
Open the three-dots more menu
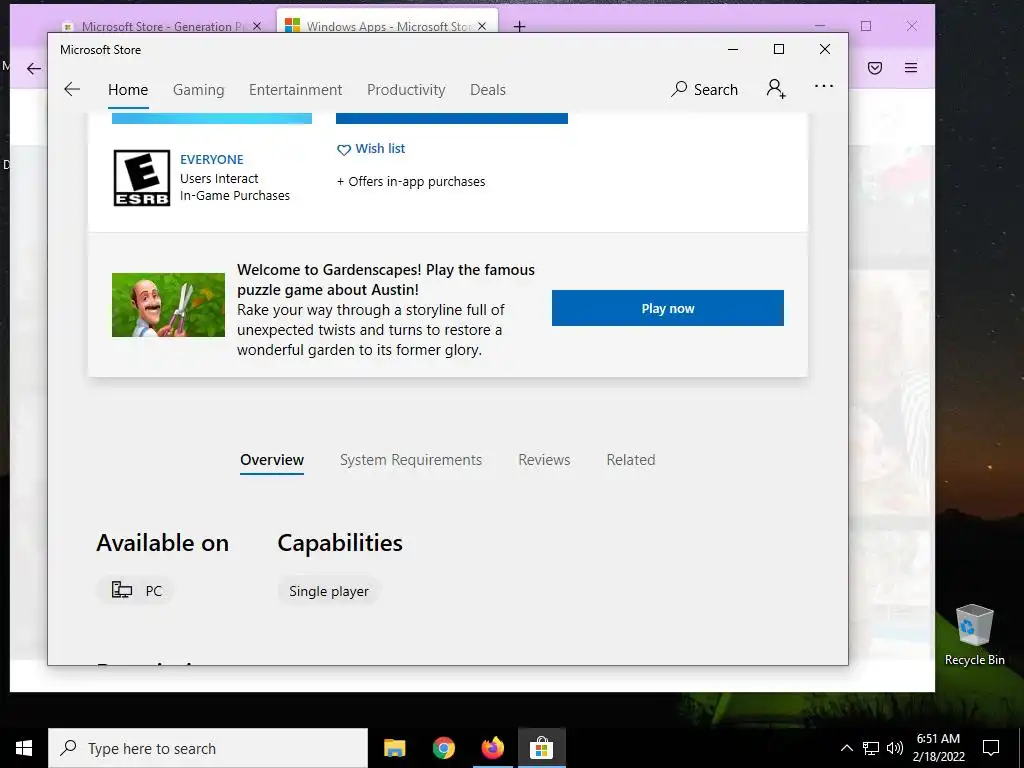tap(824, 86)
